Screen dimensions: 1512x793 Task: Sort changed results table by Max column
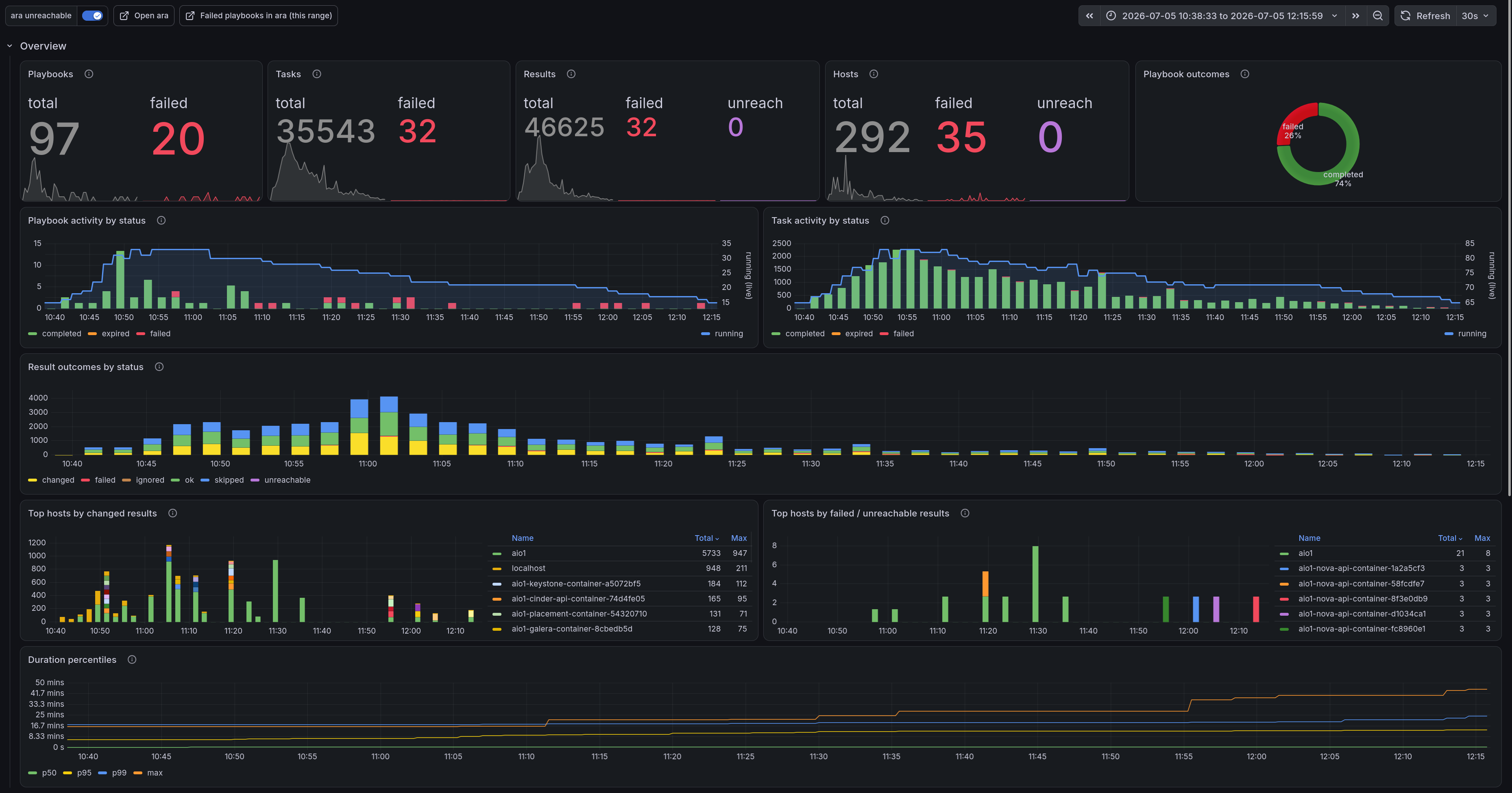[739, 538]
